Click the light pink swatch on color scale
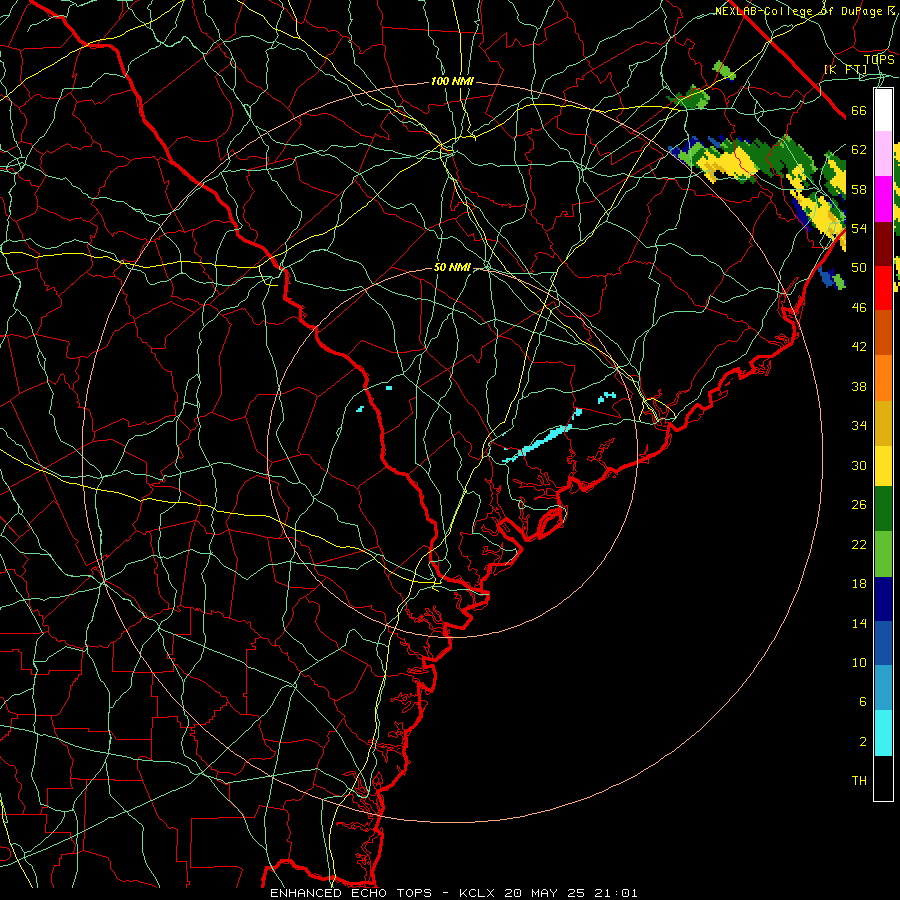The width and height of the screenshot is (900, 900). pos(883,154)
